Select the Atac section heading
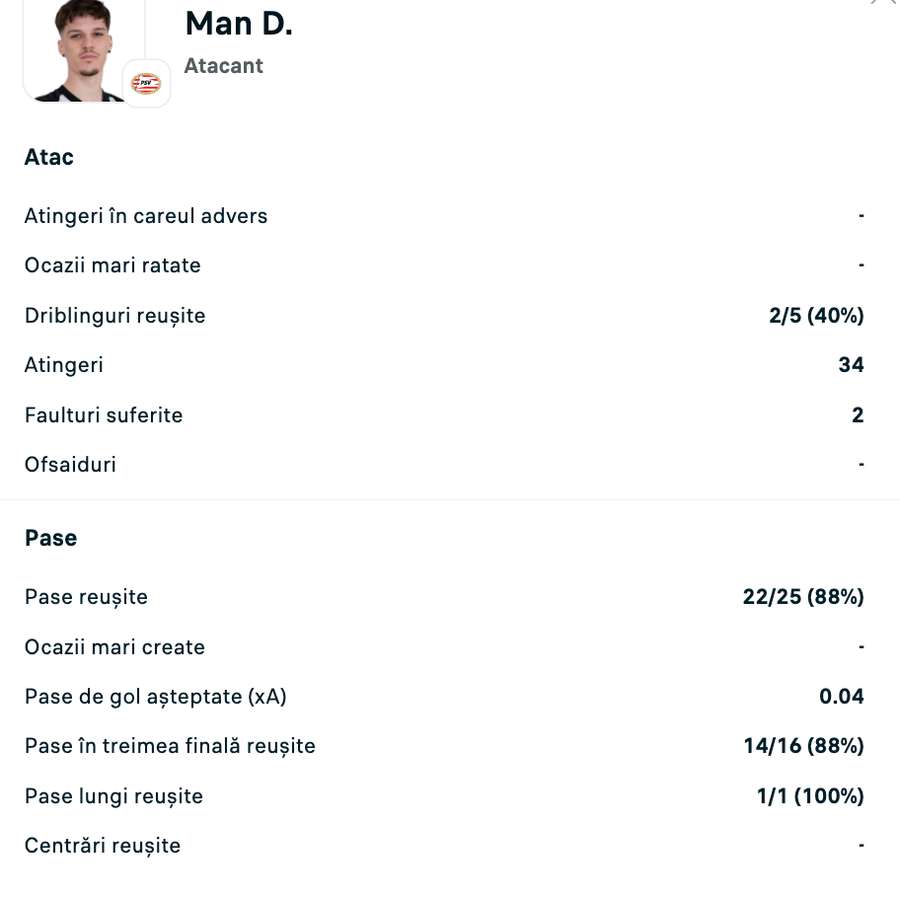900x898 pixels. (49, 157)
